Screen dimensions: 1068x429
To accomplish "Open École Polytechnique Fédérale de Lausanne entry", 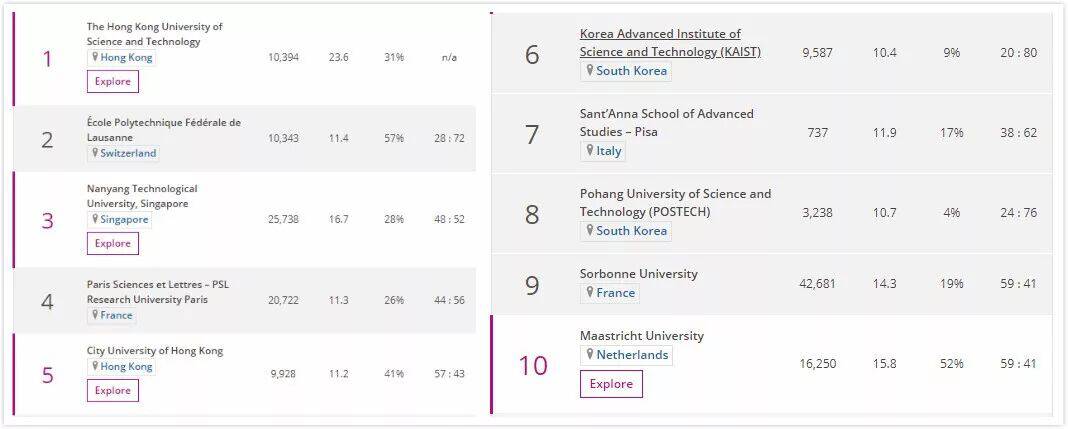I will coord(163,130).
